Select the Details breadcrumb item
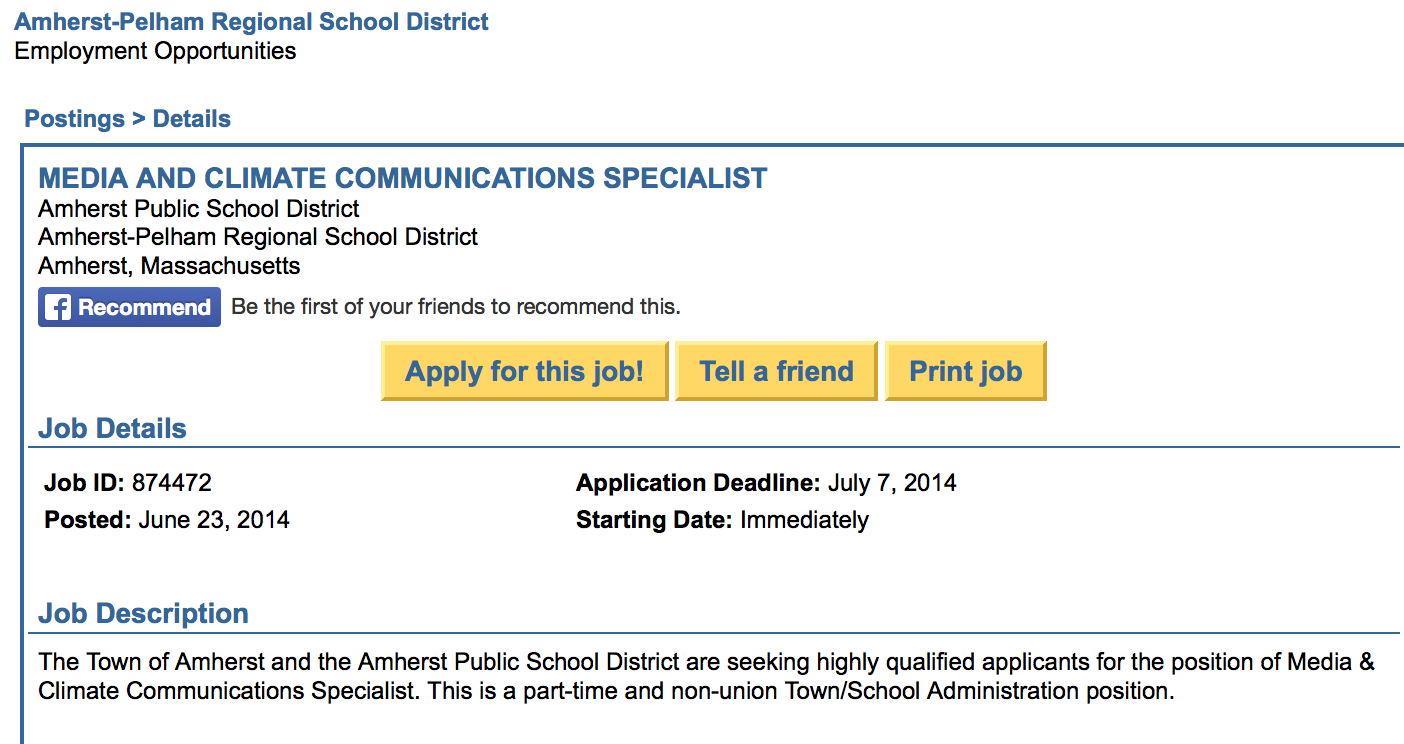This screenshot has height=744, width=1404. pos(192,119)
